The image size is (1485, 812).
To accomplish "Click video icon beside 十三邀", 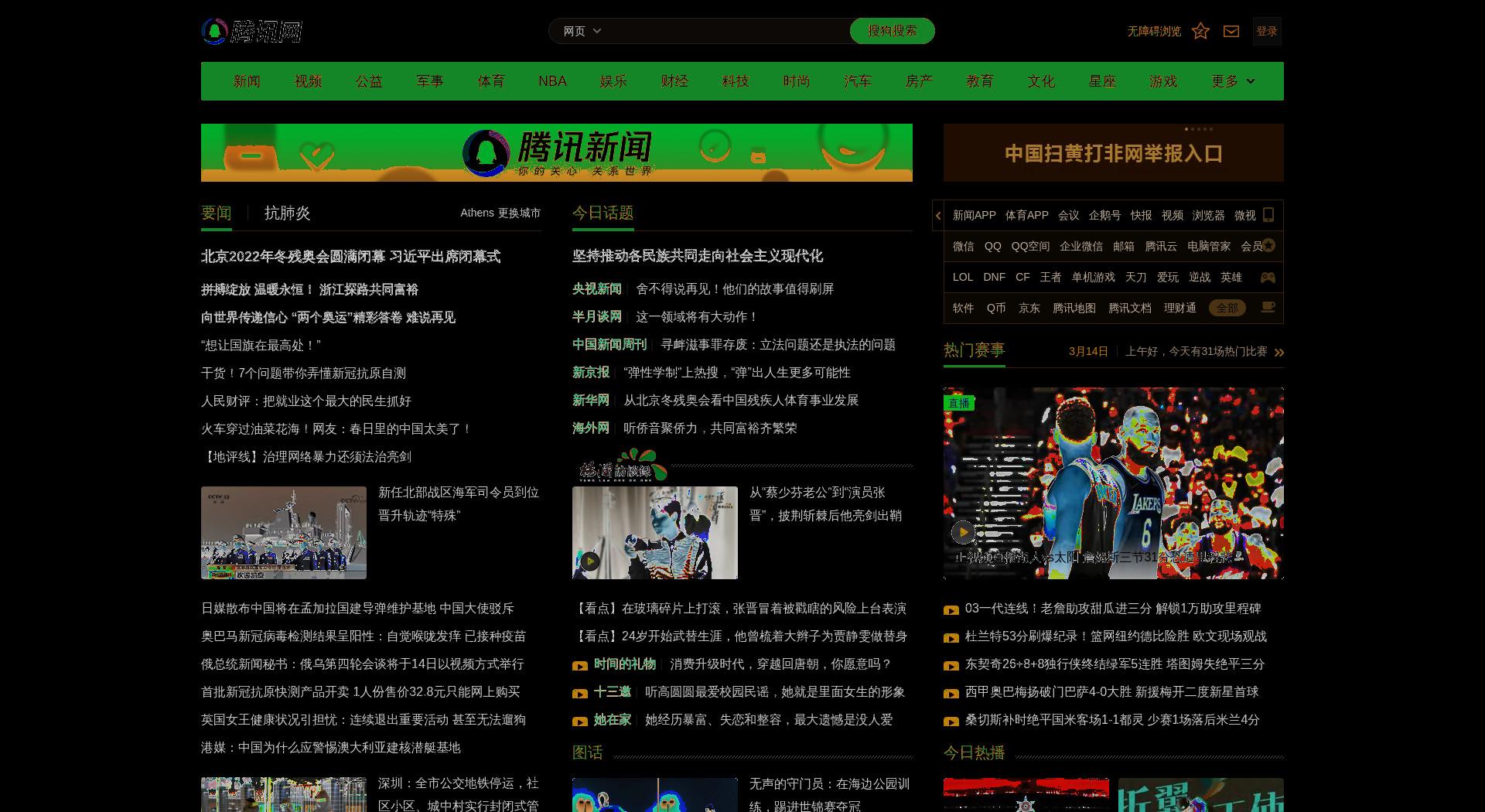I will (580, 694).
